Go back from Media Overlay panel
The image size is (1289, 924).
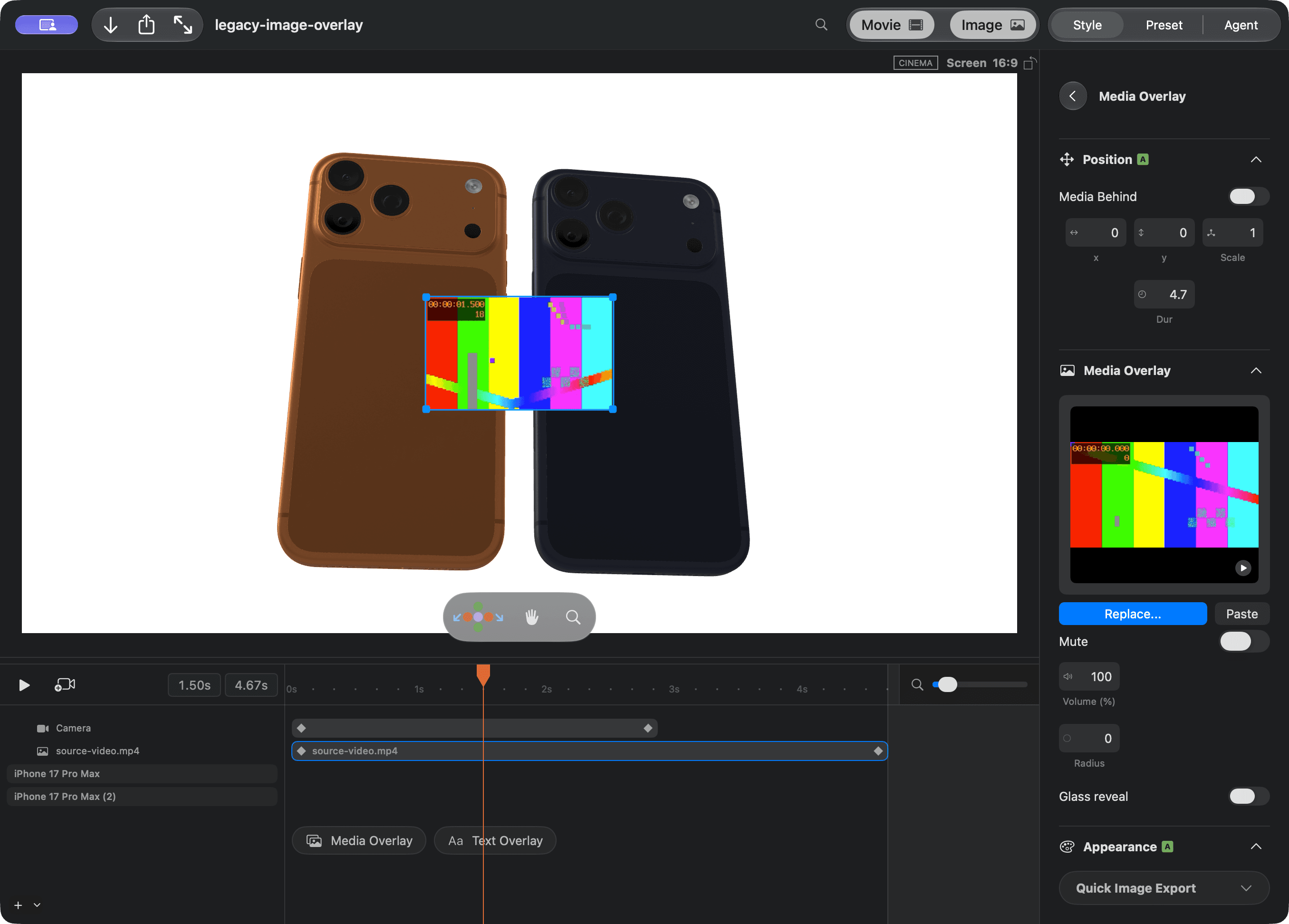point(1072,96)
